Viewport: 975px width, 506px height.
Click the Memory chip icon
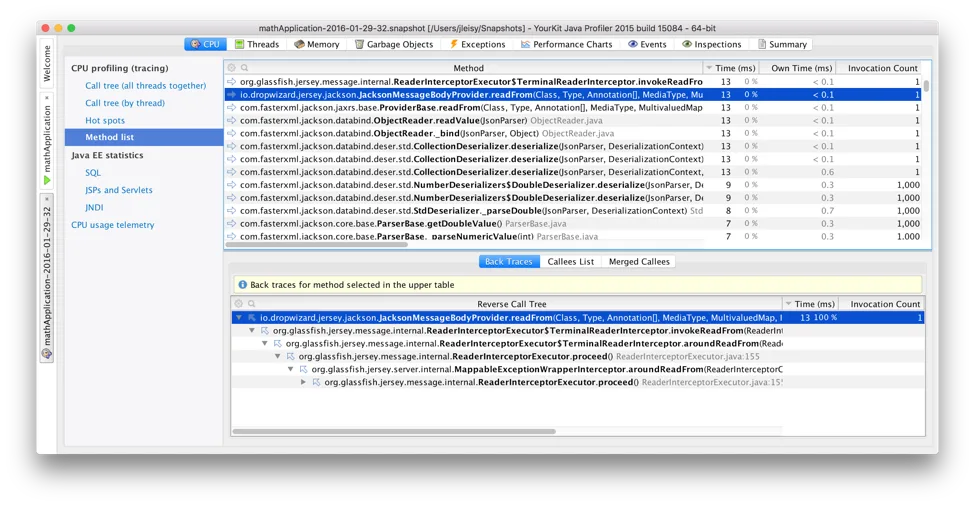[299, 44]
